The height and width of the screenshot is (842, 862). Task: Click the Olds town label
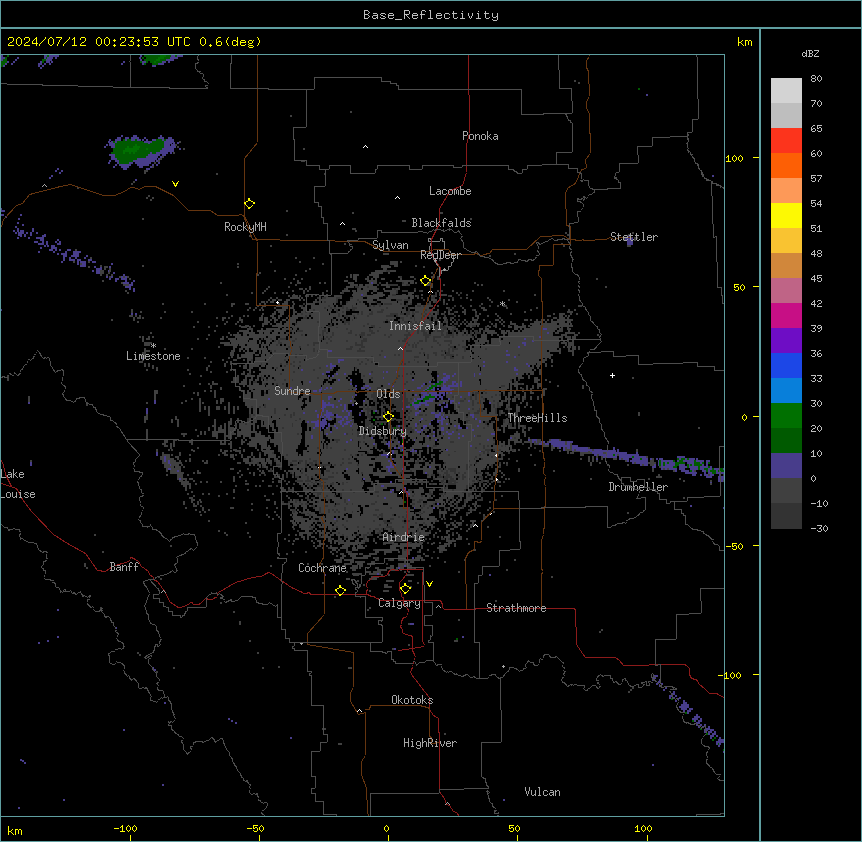(x=388, y=394)
